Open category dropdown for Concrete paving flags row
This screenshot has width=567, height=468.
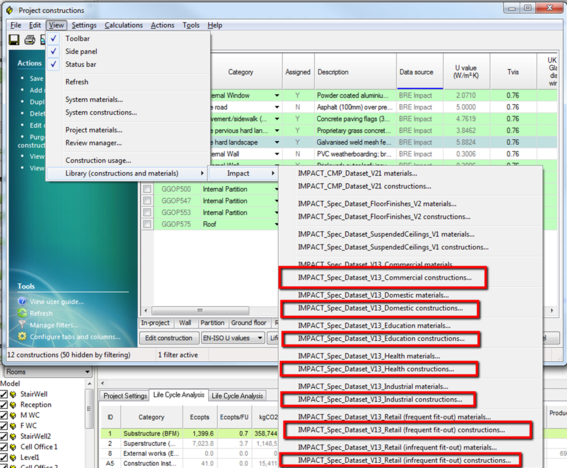pyautogui.click(x=277, y=119)
